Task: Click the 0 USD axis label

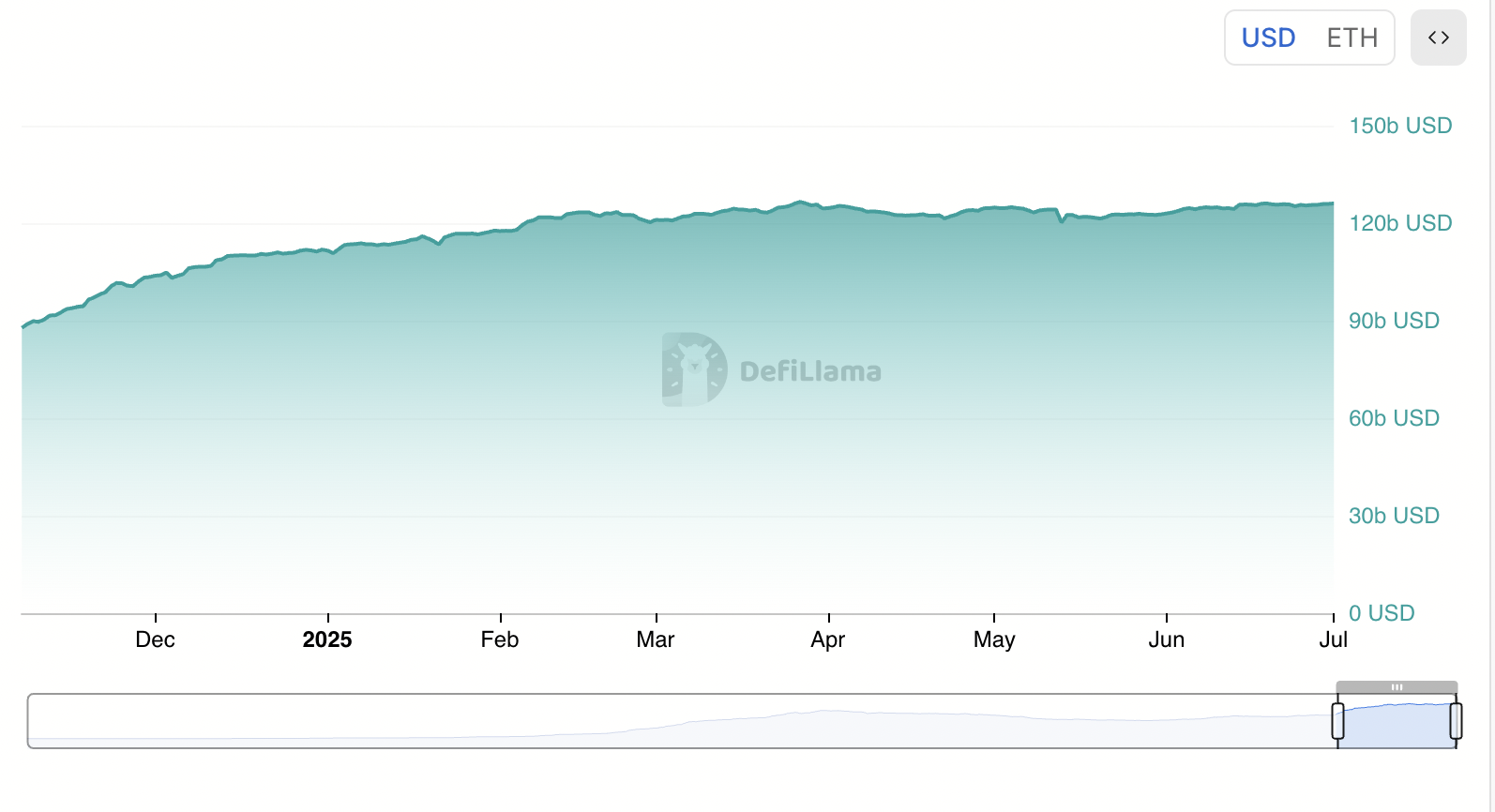Action: tap(1382, 612)
